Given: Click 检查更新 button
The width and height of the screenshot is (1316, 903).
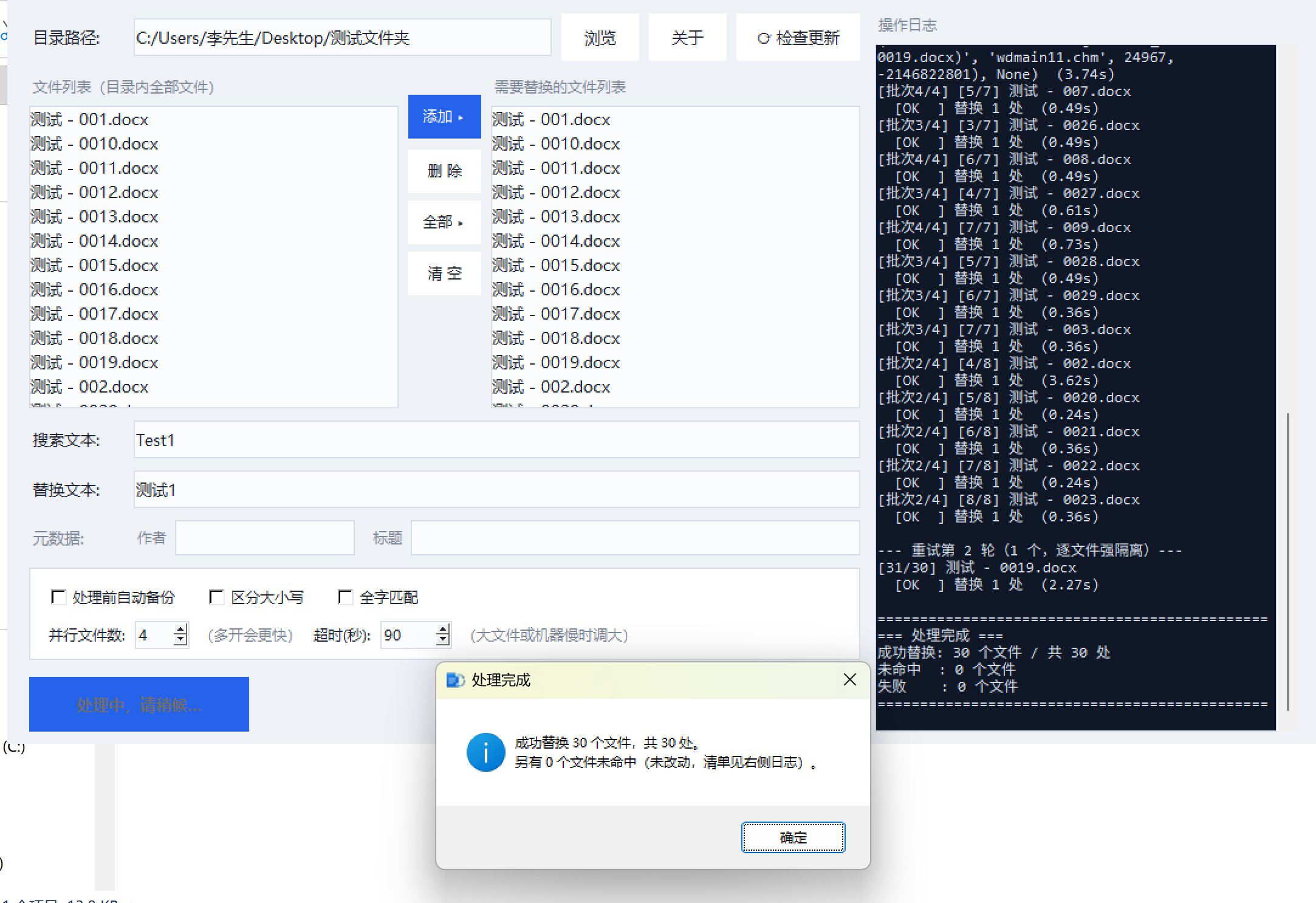Looking at the screenshot, I should tap(798, 38).
